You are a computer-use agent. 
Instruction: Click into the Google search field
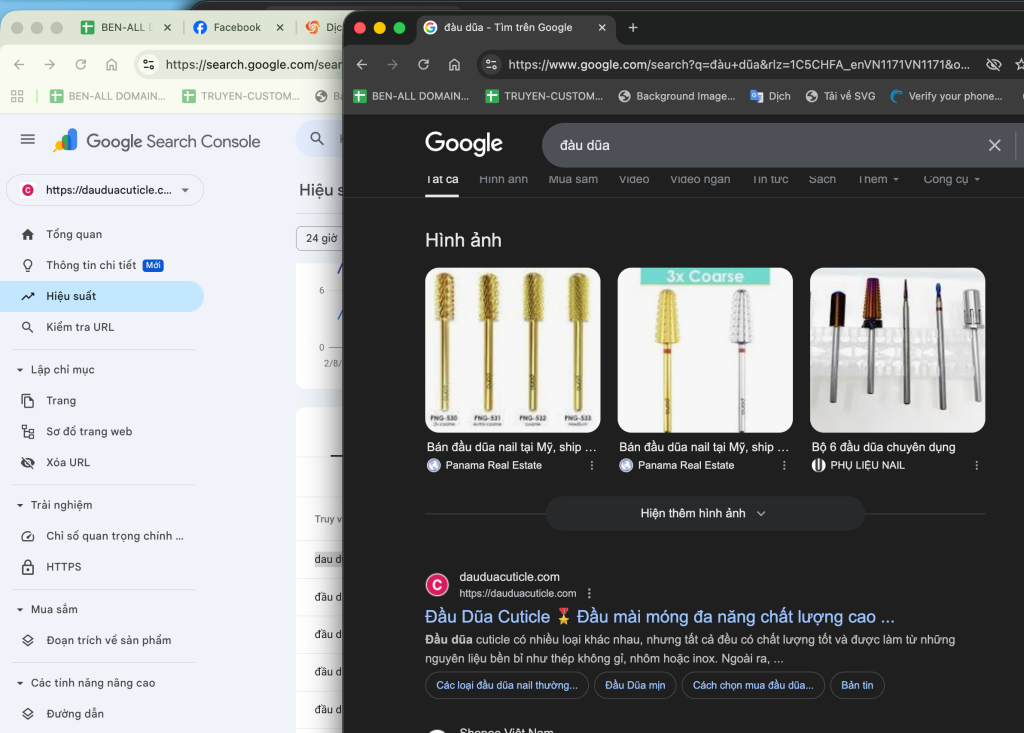760,145
